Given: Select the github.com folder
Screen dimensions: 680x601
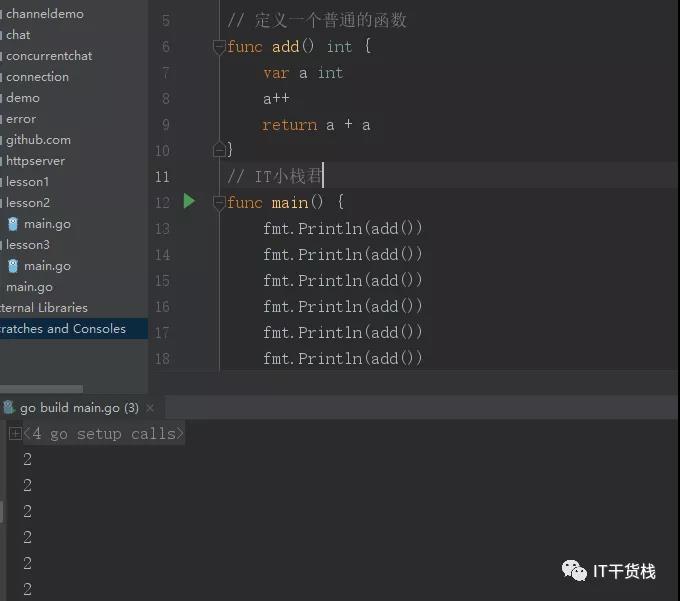Looking at the screenshot, I should (x=38, y=140).
